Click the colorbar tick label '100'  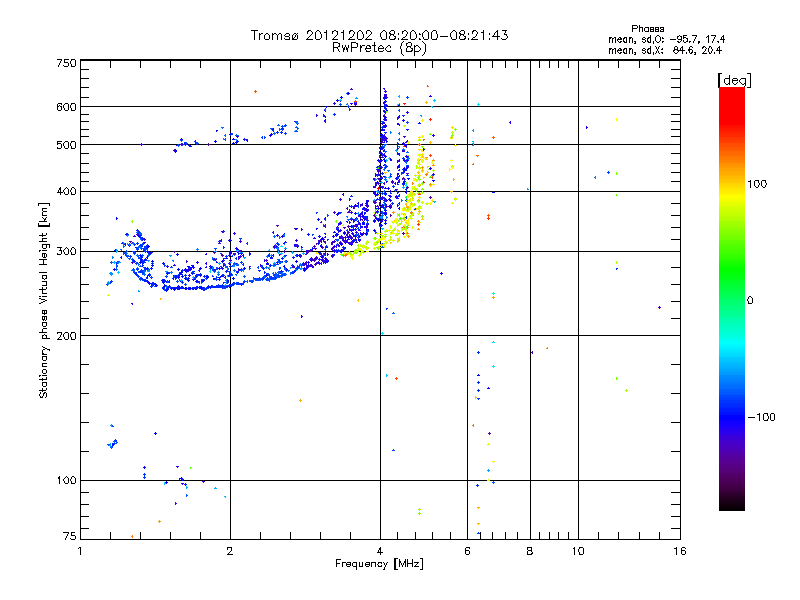(757, 184)
